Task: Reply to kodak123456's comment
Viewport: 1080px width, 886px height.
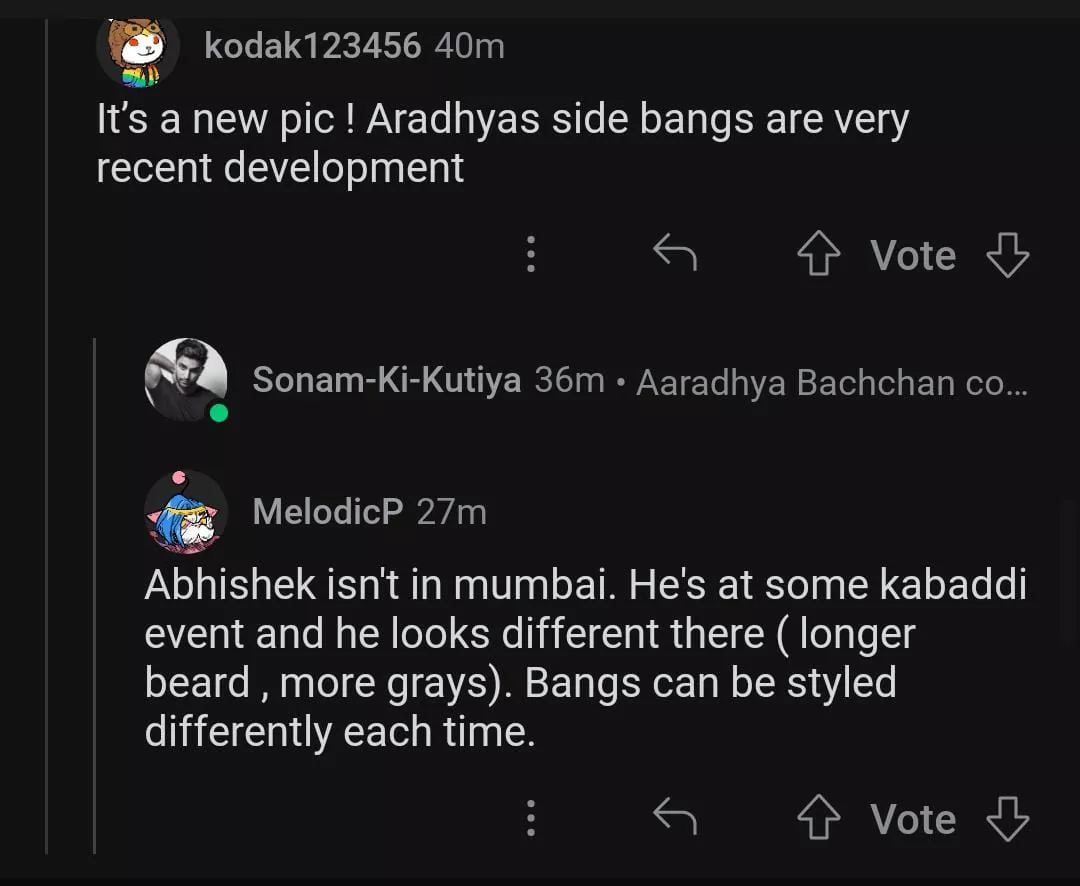Action: (x=674, y=254)
